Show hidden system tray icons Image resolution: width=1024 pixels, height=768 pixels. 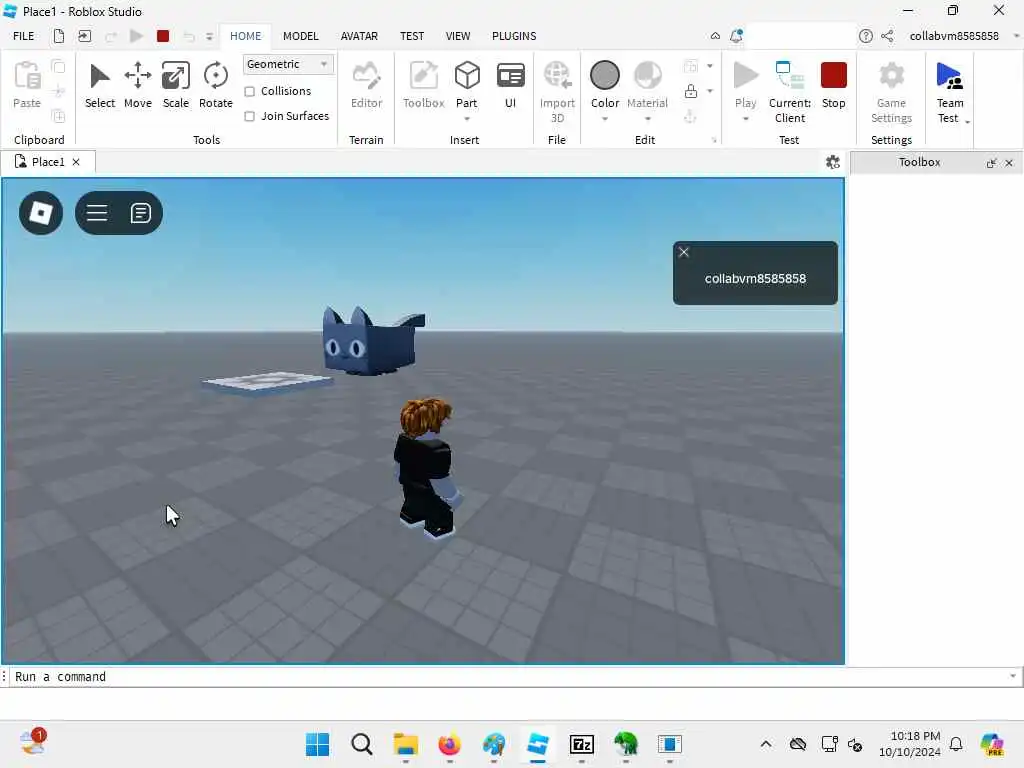point(765,744)
